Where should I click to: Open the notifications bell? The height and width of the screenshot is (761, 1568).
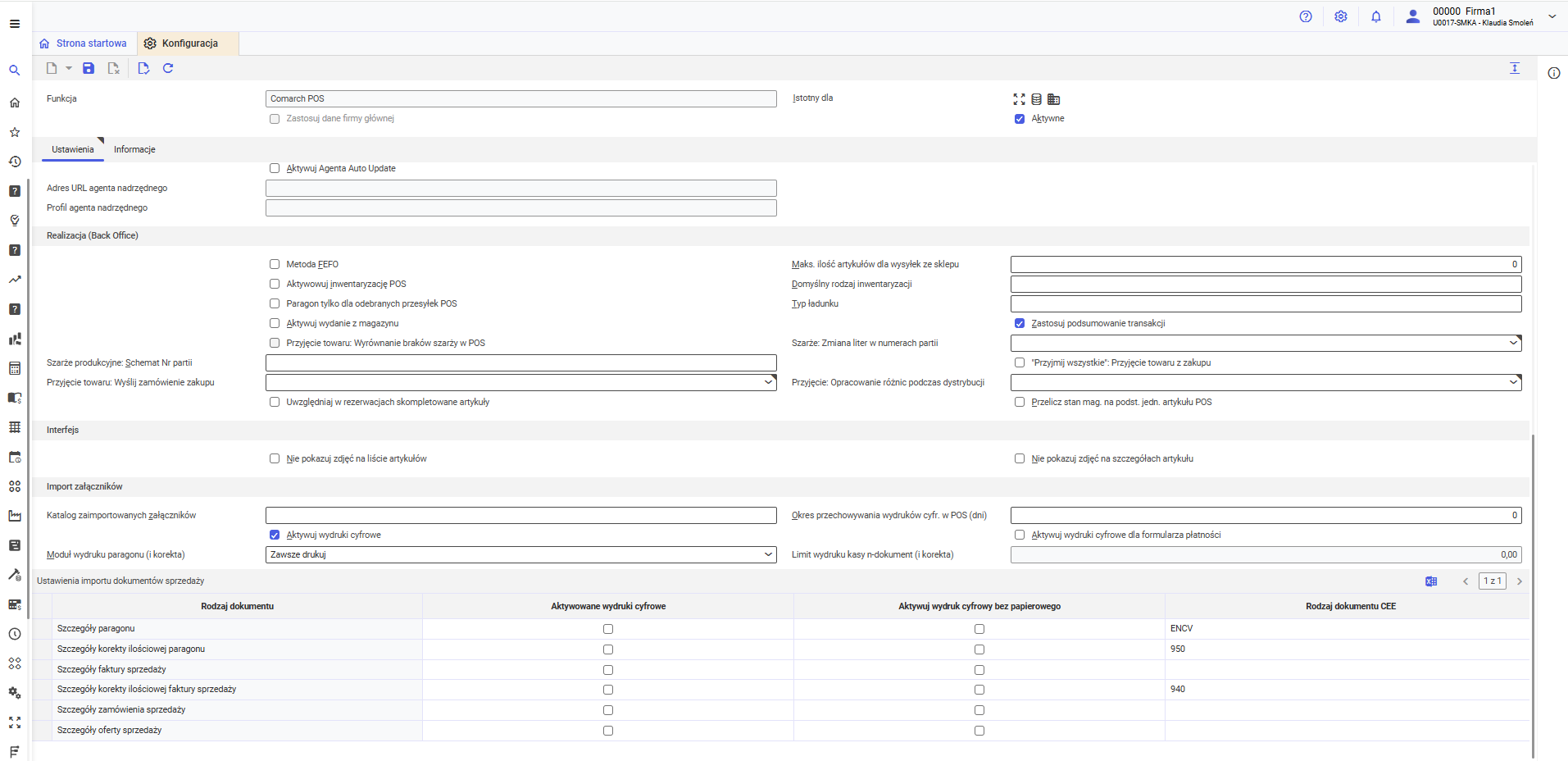pos(1376,16)
